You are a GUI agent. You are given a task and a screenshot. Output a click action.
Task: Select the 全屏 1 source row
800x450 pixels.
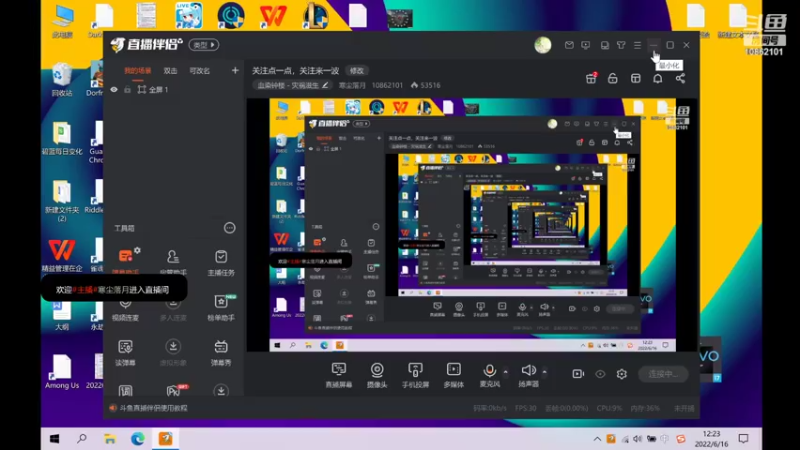[x=173, y=89]
